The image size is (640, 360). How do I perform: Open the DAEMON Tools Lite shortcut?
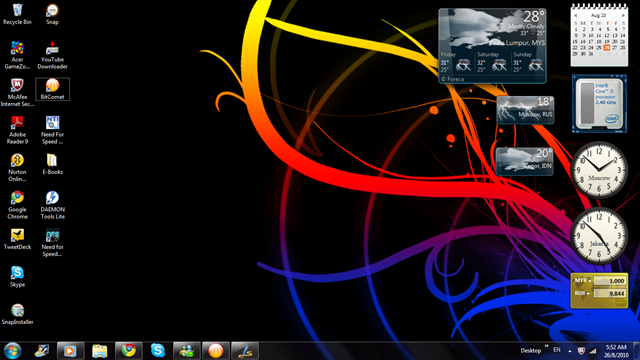click(x=52, y=205)
